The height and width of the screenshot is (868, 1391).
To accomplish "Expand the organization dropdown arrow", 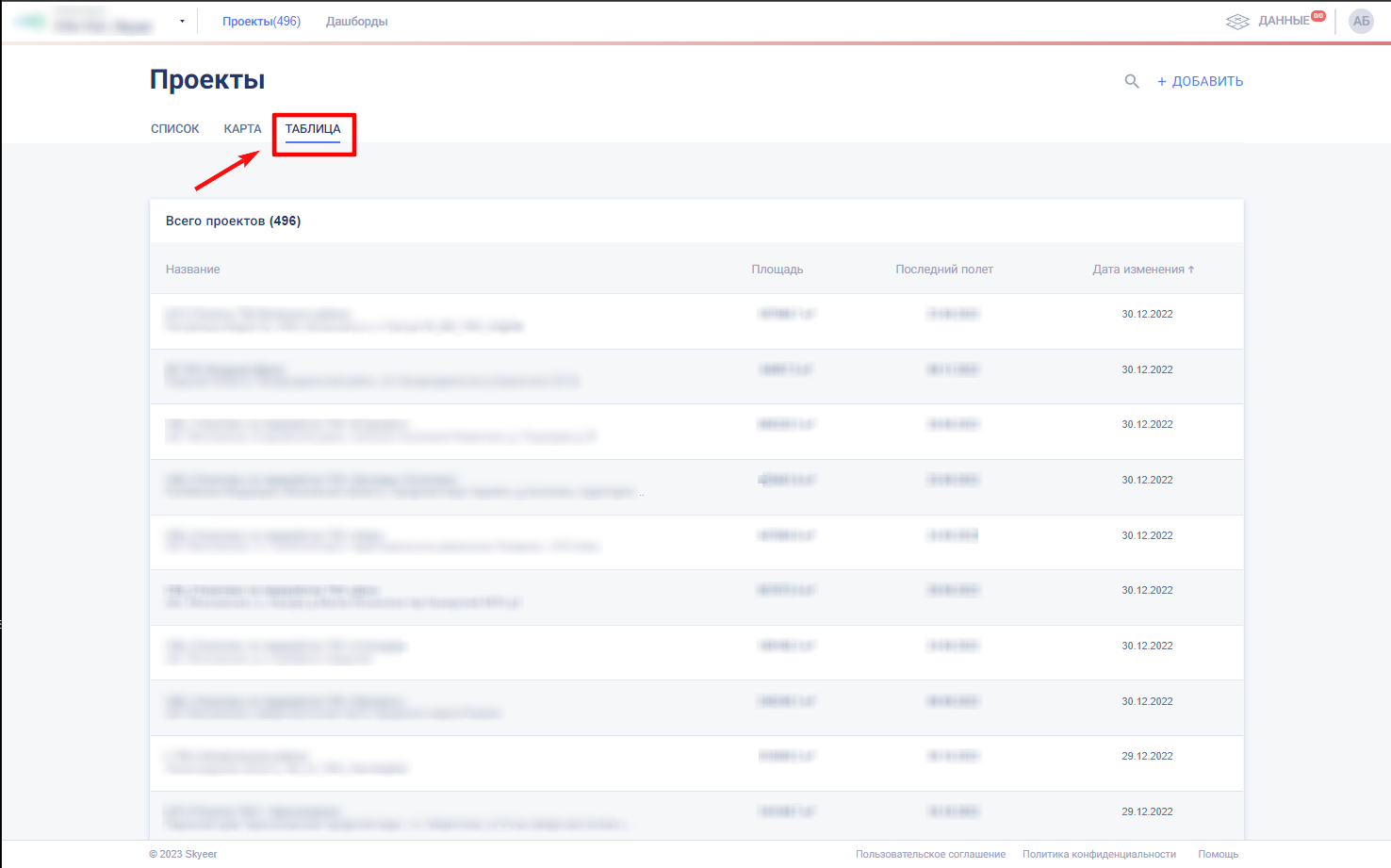I will pos(182,22).
